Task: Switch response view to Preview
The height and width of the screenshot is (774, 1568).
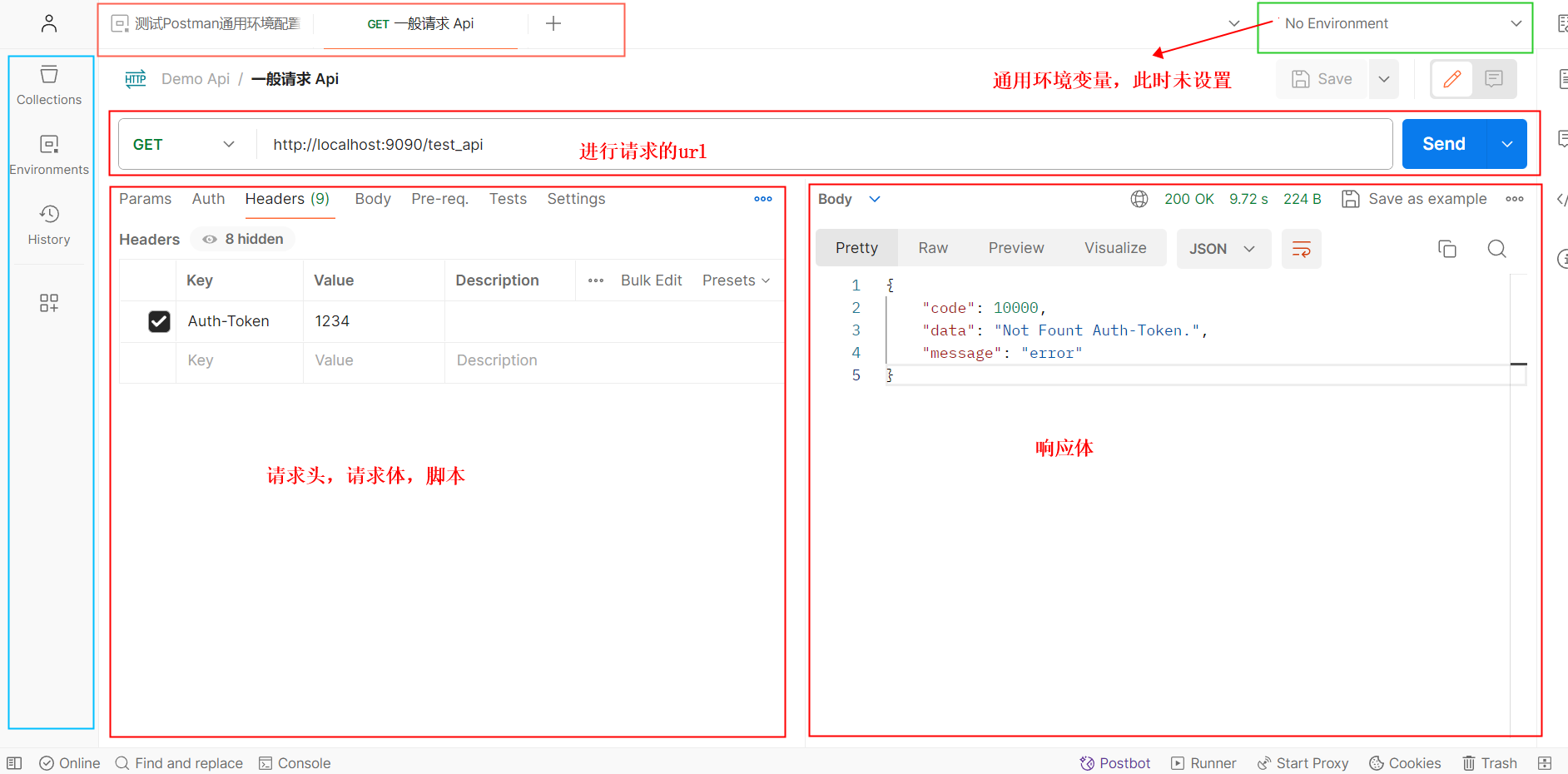Action: 1015,248
